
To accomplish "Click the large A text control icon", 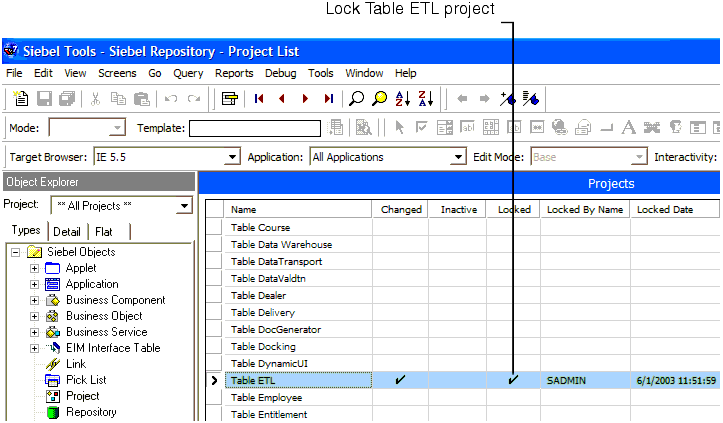I will pyautogui.click(x=628, y=127).
